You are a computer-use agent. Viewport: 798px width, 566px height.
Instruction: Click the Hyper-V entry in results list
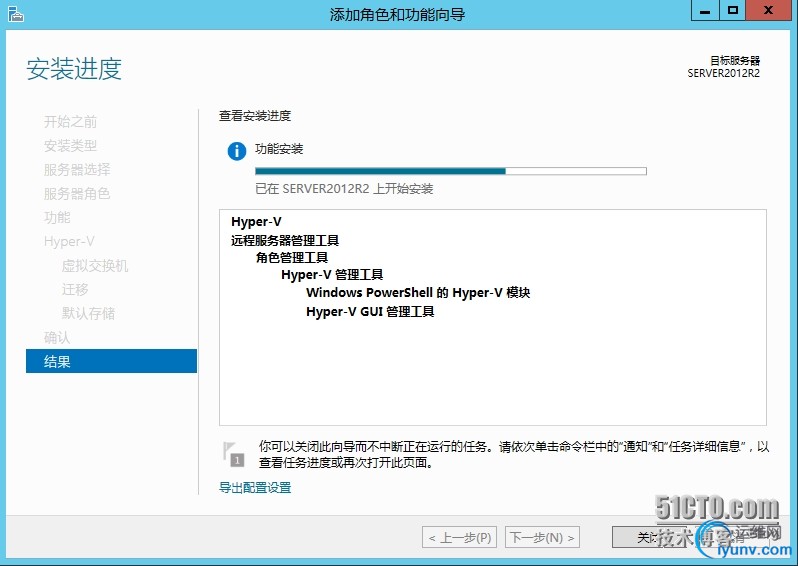[256, 222]
